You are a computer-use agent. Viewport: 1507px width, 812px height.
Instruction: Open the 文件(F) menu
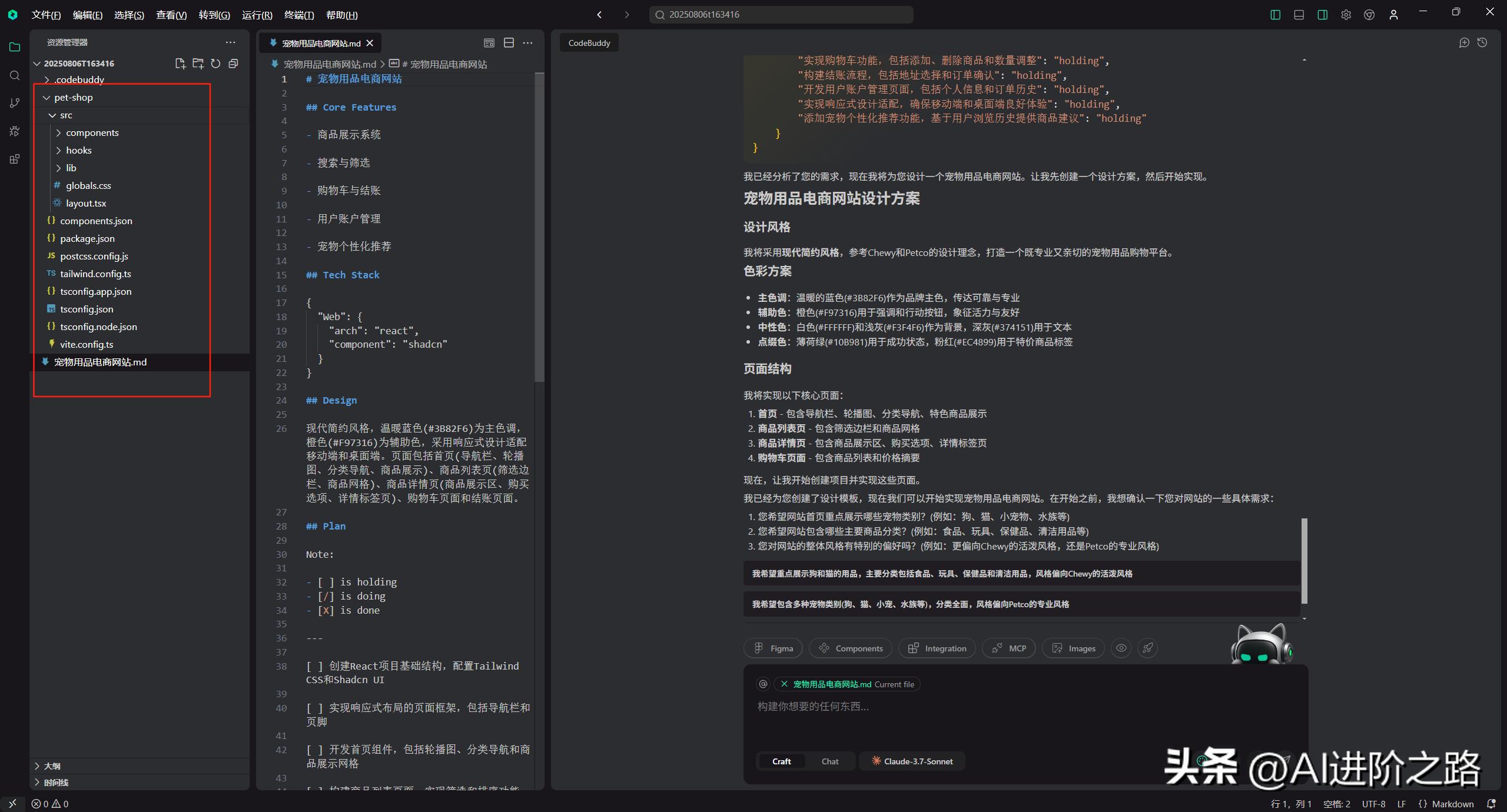pos(45,15)
